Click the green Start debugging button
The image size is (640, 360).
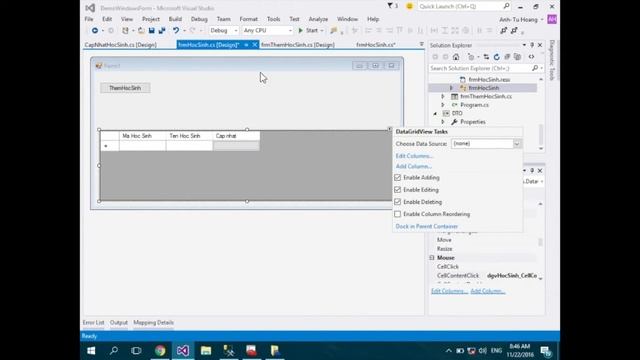(310, 31)
